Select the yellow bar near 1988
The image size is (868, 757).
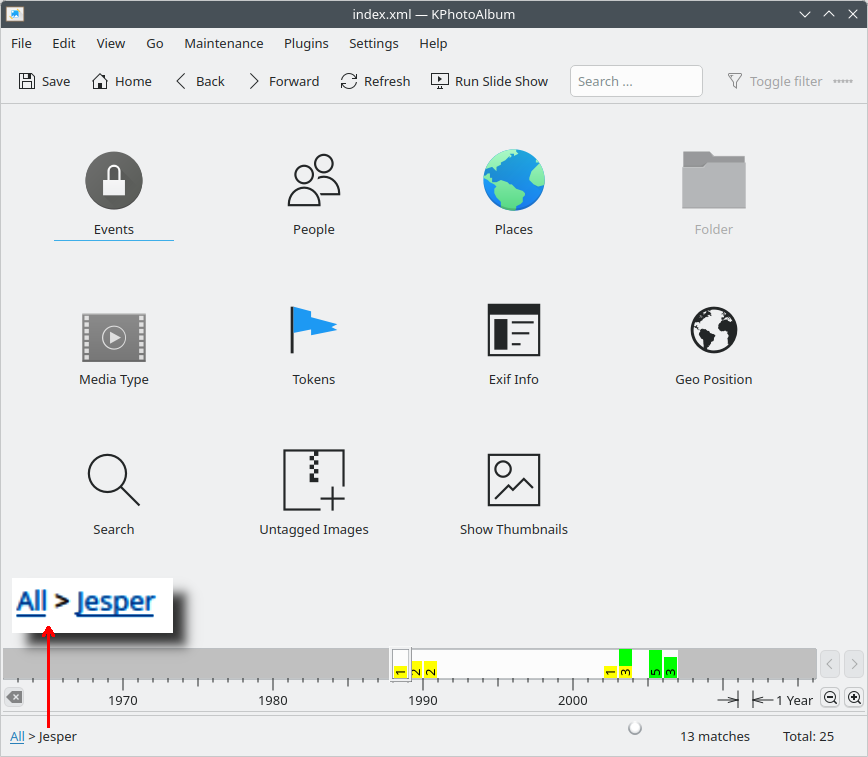pos(400,672)
